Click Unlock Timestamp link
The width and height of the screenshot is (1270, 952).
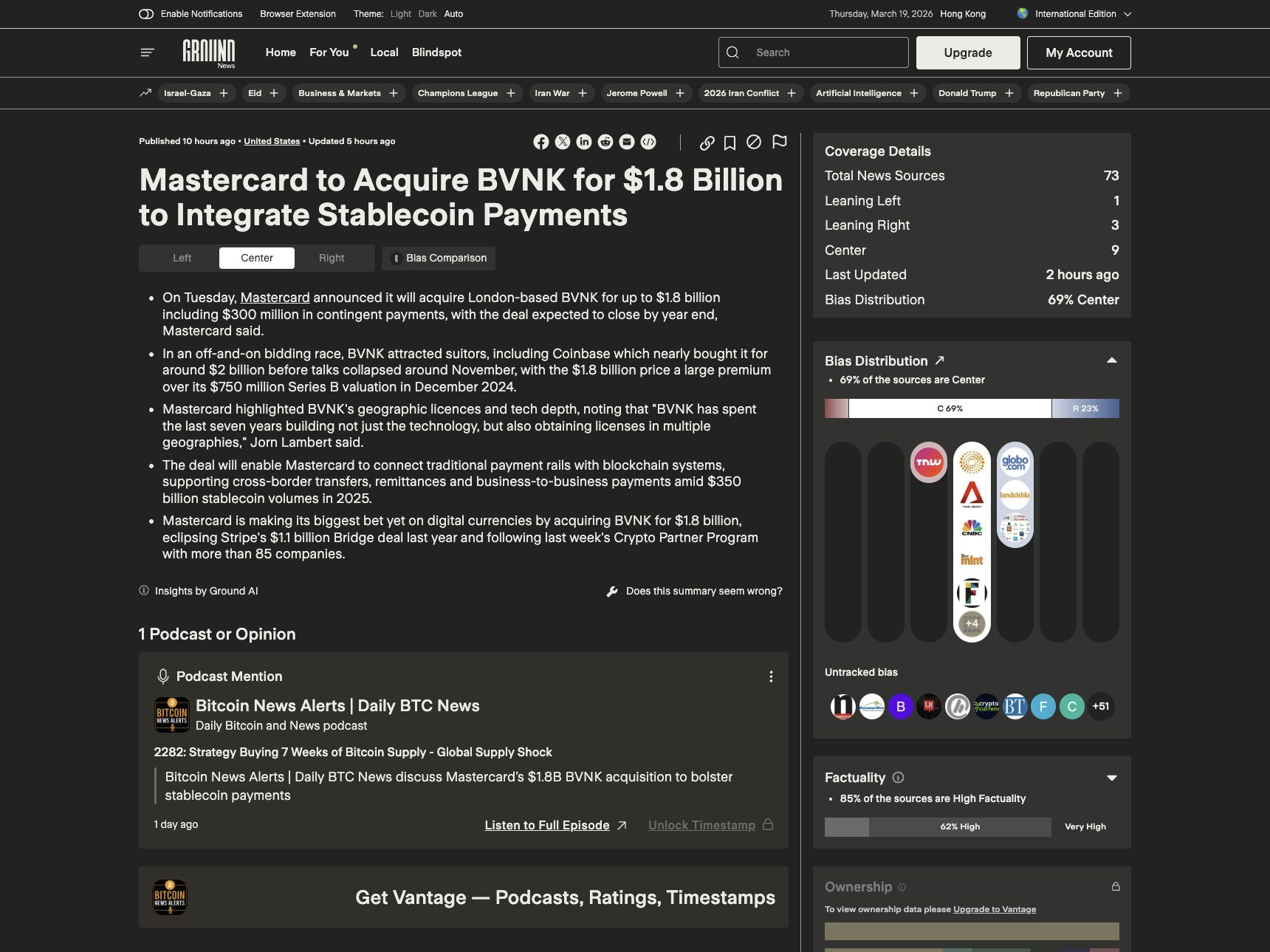click(710, 825)
